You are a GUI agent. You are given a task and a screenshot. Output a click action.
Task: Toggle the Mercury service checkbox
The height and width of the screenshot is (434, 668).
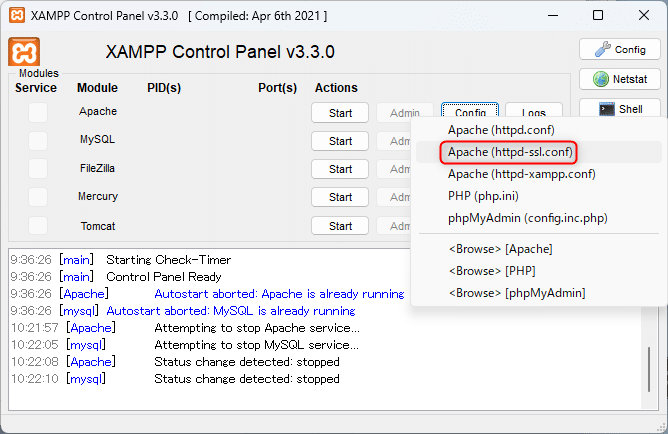point(38,197)
